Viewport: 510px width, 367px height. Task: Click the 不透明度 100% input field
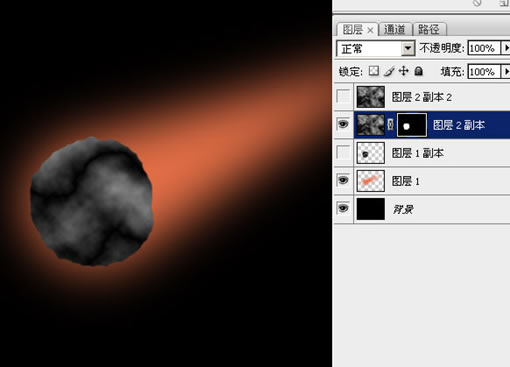click(484, 48)
